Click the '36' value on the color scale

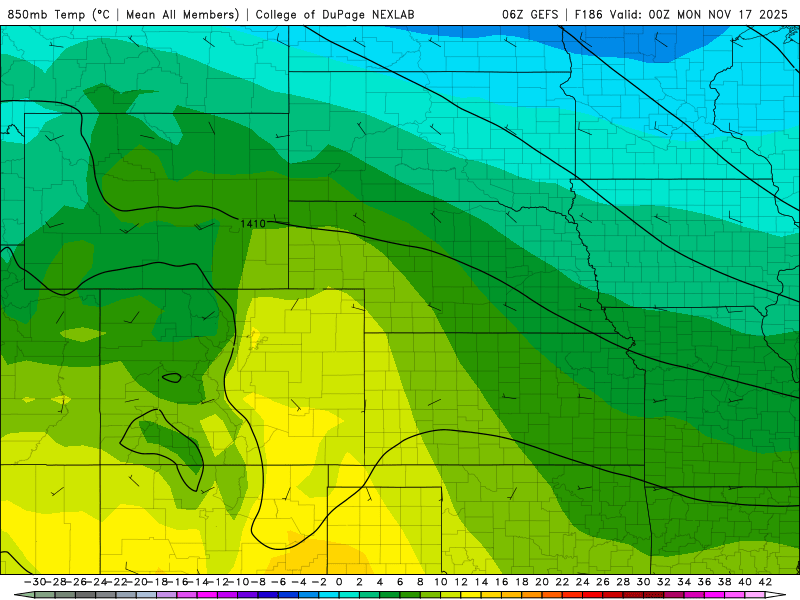[x=704, y=582]
